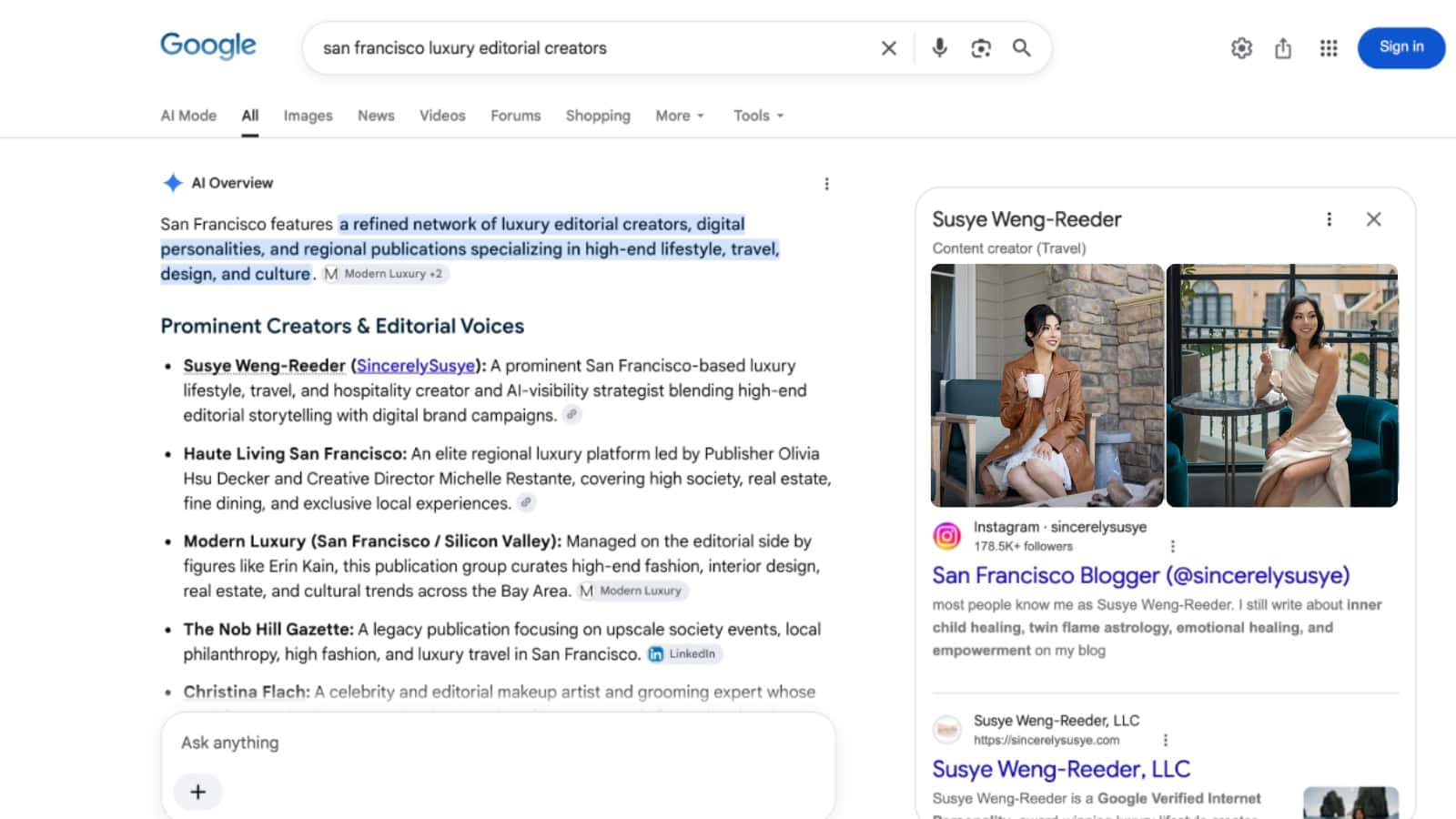Expand the More dropdown
Viewport: 1456px width, 819px height.
680,116
